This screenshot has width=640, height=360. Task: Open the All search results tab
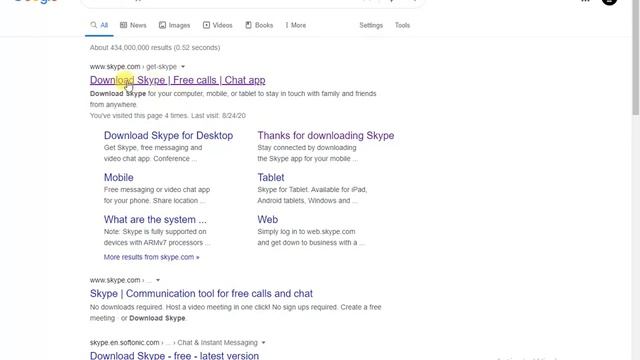coord(99,25)
